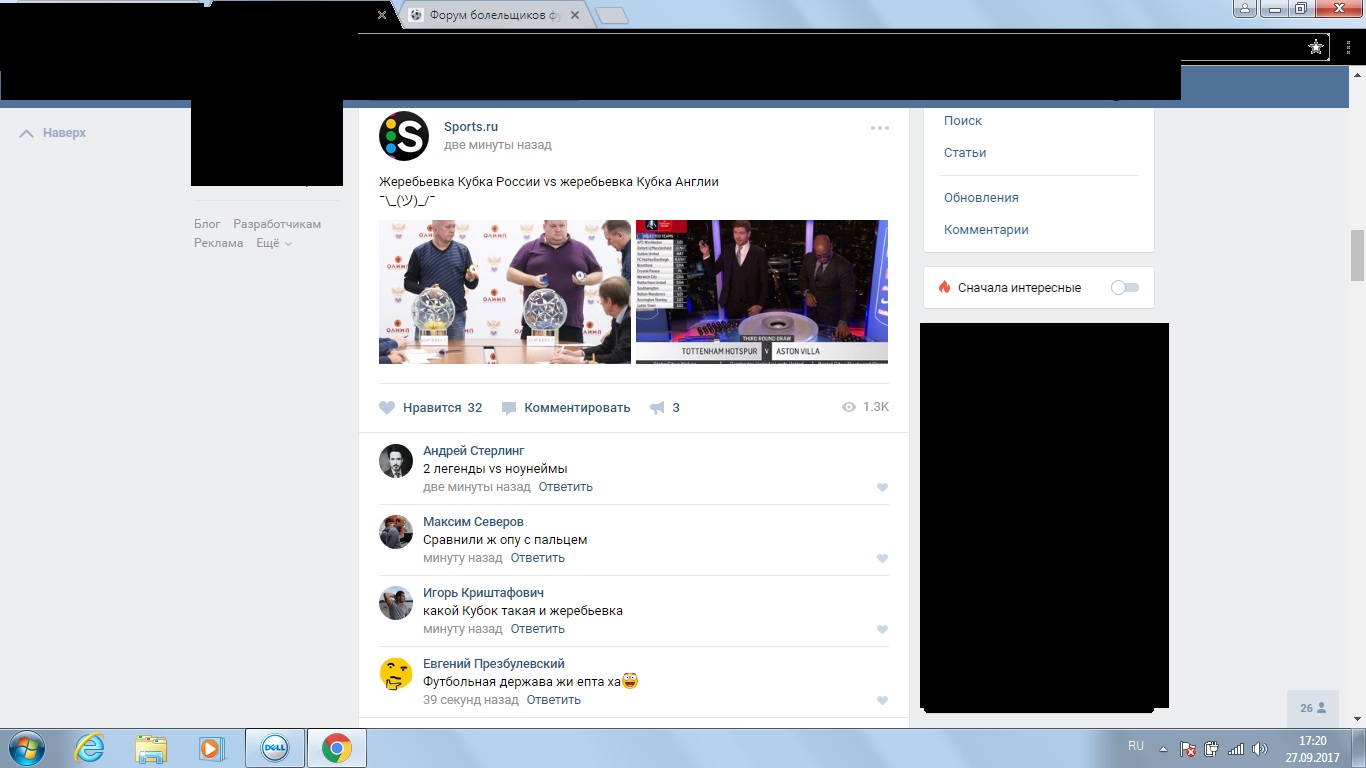This screenshot has width=1366, height=768.
Task: Click the Наверх up-arrow icon
Action: pos(27,133)
